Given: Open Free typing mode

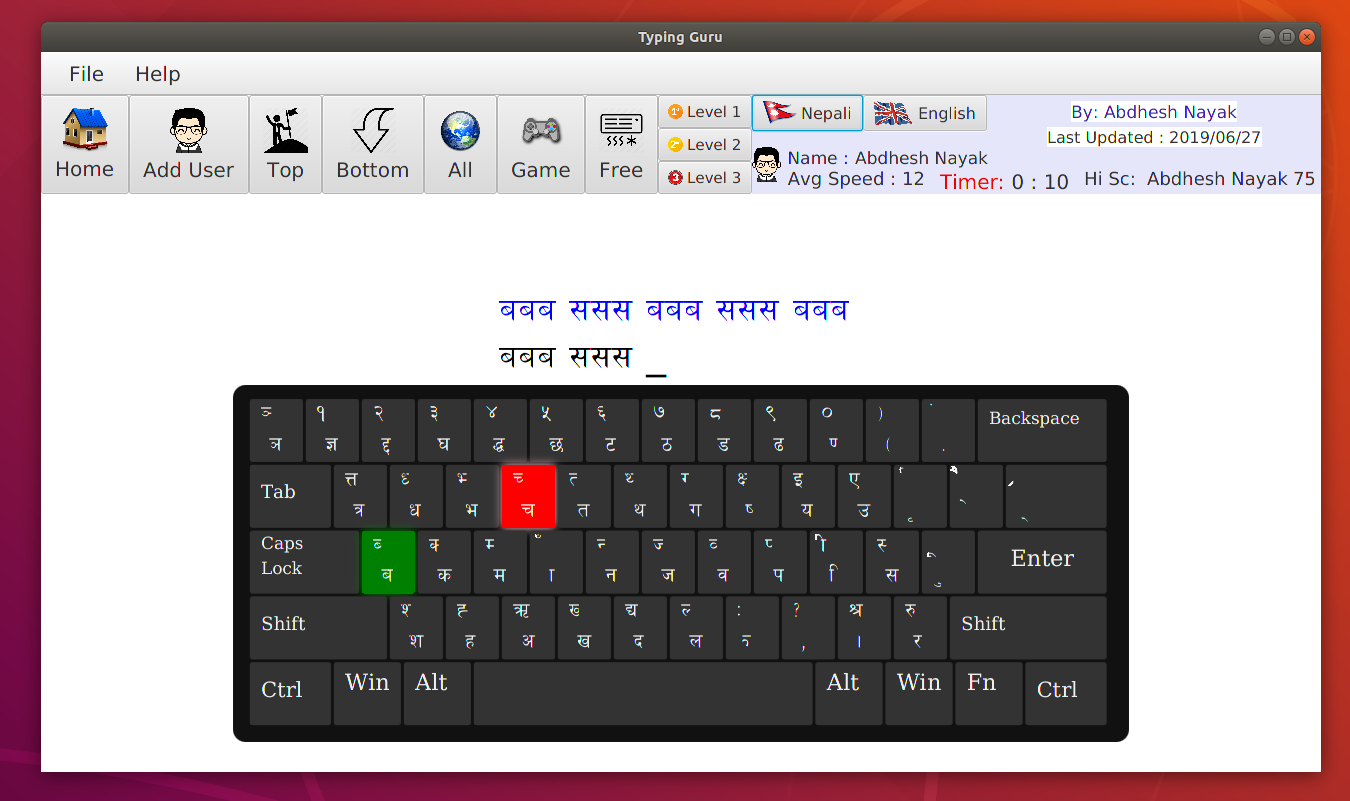Looking at the screenshot, I should point(620,144).
